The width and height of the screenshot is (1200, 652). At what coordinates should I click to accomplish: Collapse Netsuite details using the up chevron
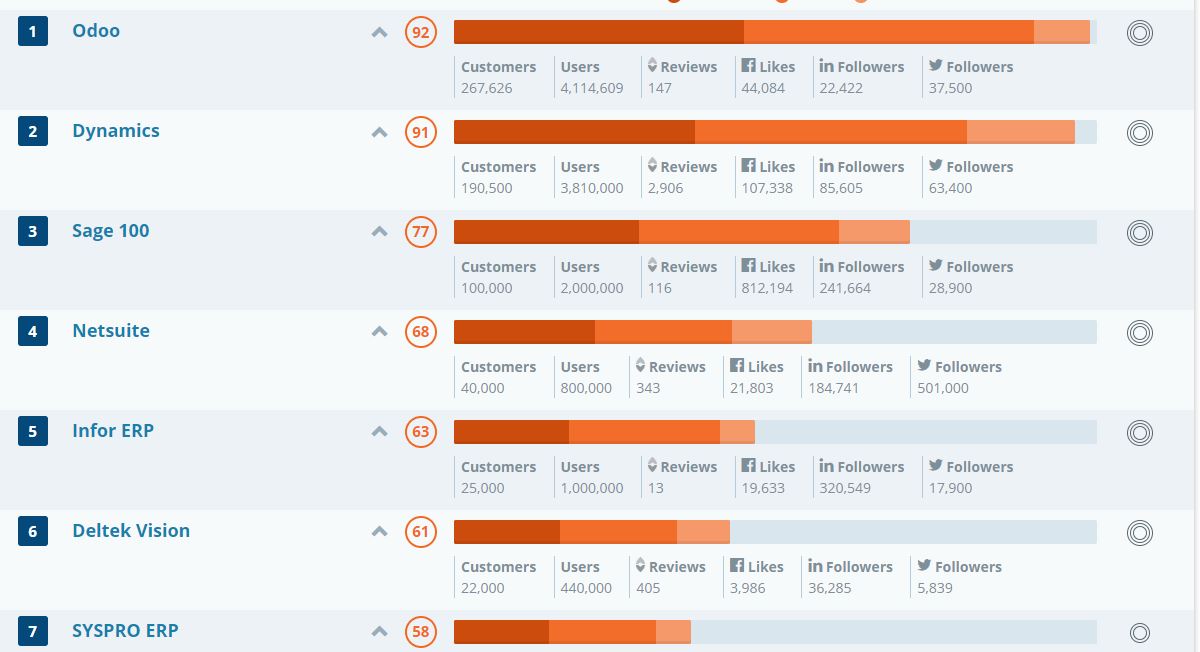[379, 332]
